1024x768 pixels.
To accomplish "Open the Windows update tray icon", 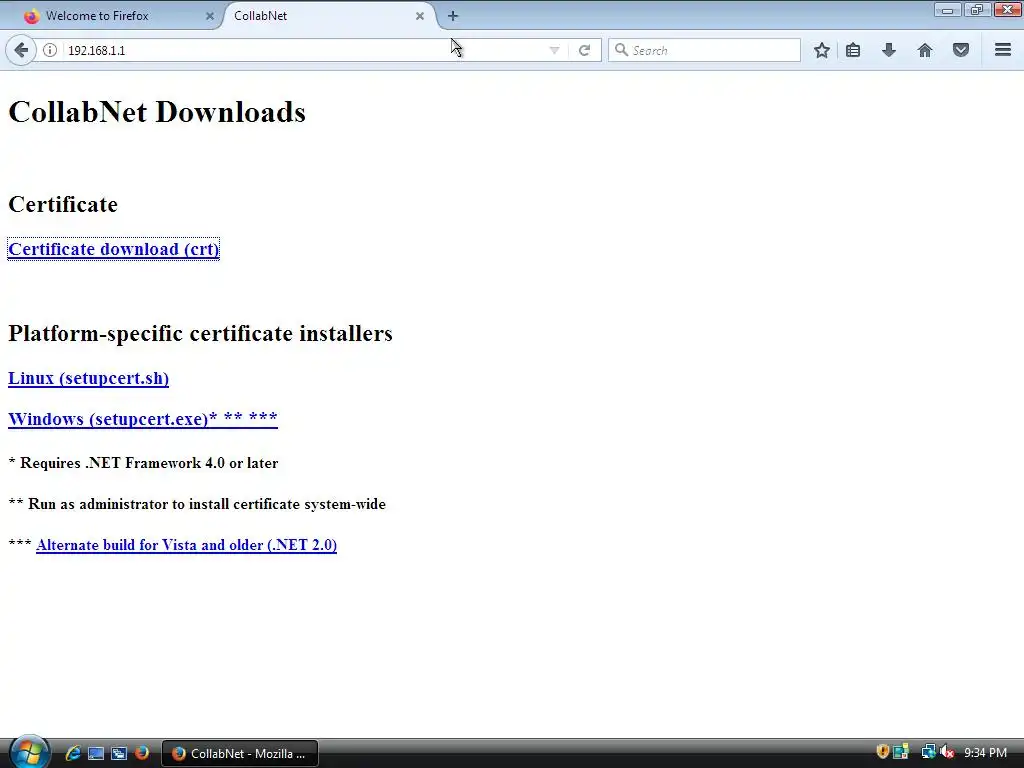I will (902, 752).
